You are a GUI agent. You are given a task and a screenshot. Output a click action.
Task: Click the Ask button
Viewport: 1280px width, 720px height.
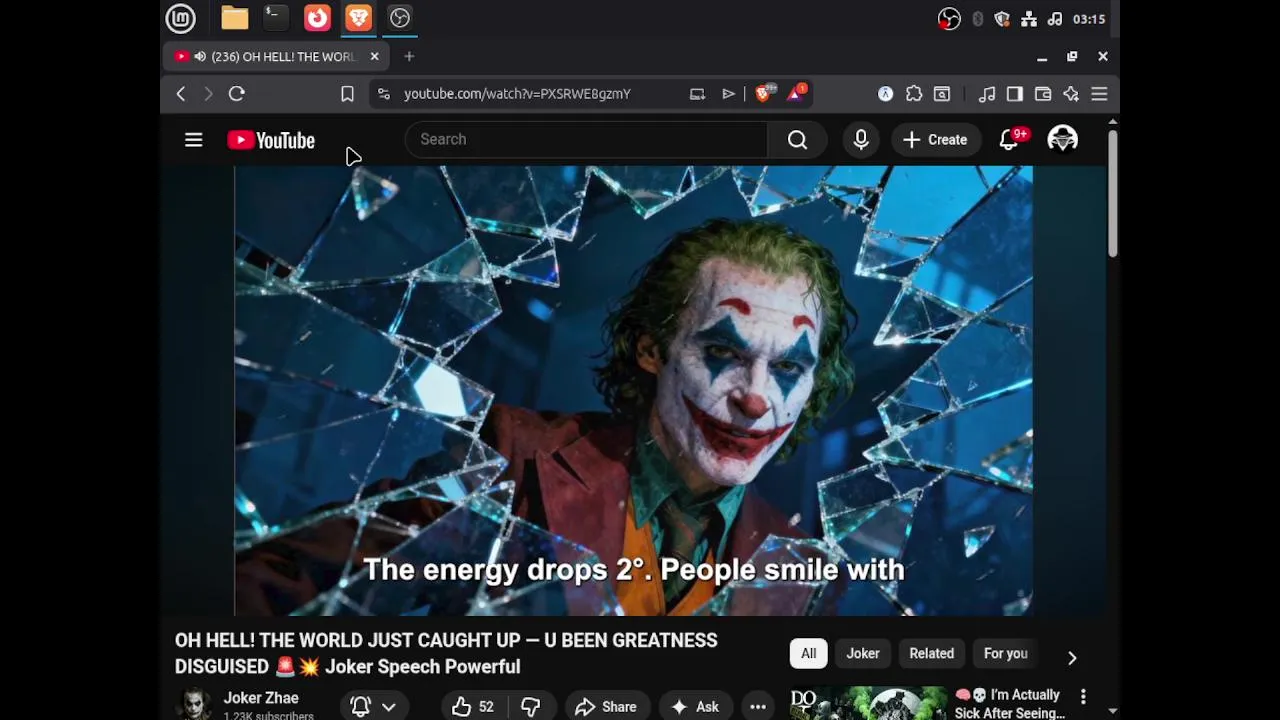(695, 707)
